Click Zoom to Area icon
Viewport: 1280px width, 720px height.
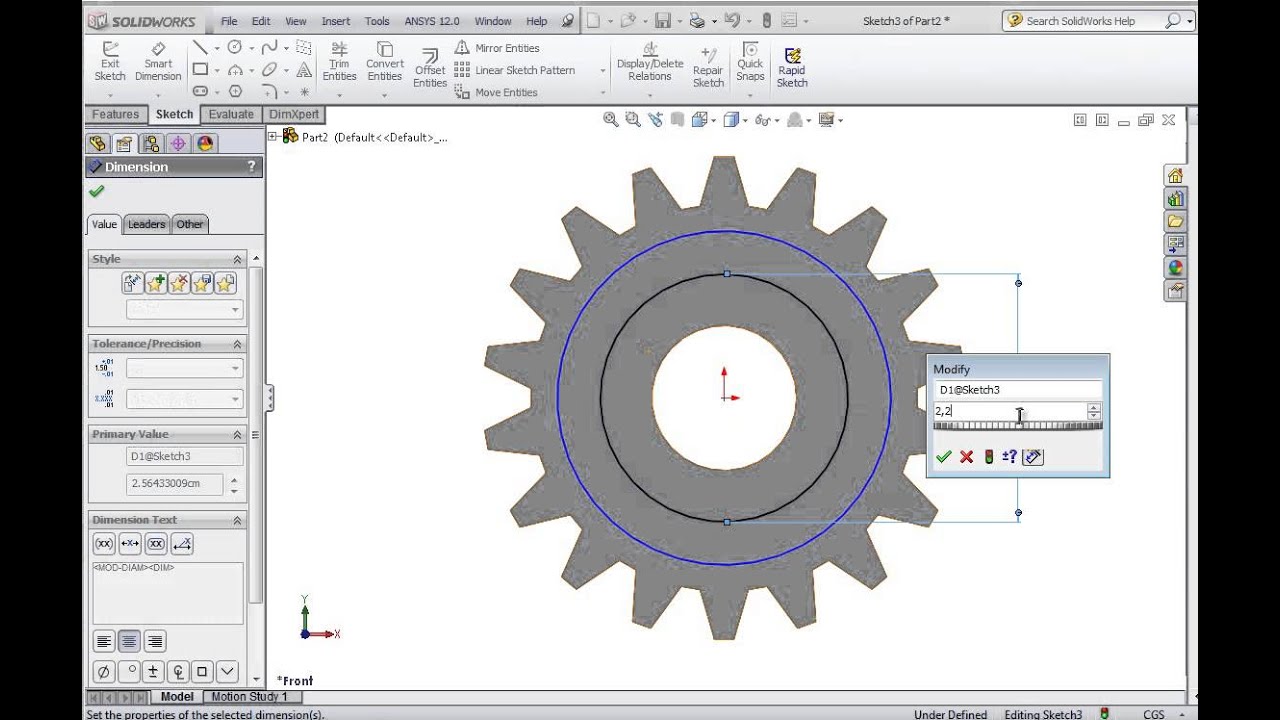point(632,120)
